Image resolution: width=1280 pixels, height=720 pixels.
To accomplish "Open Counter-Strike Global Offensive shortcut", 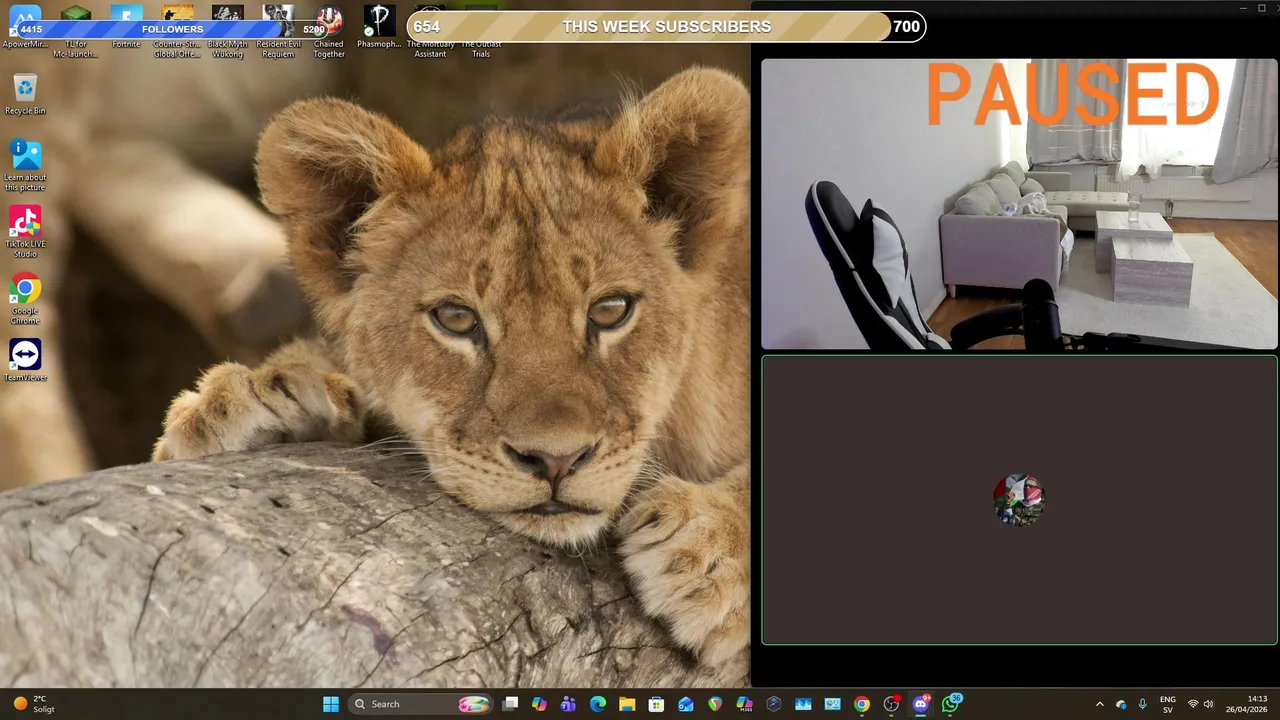I will 177,31.
